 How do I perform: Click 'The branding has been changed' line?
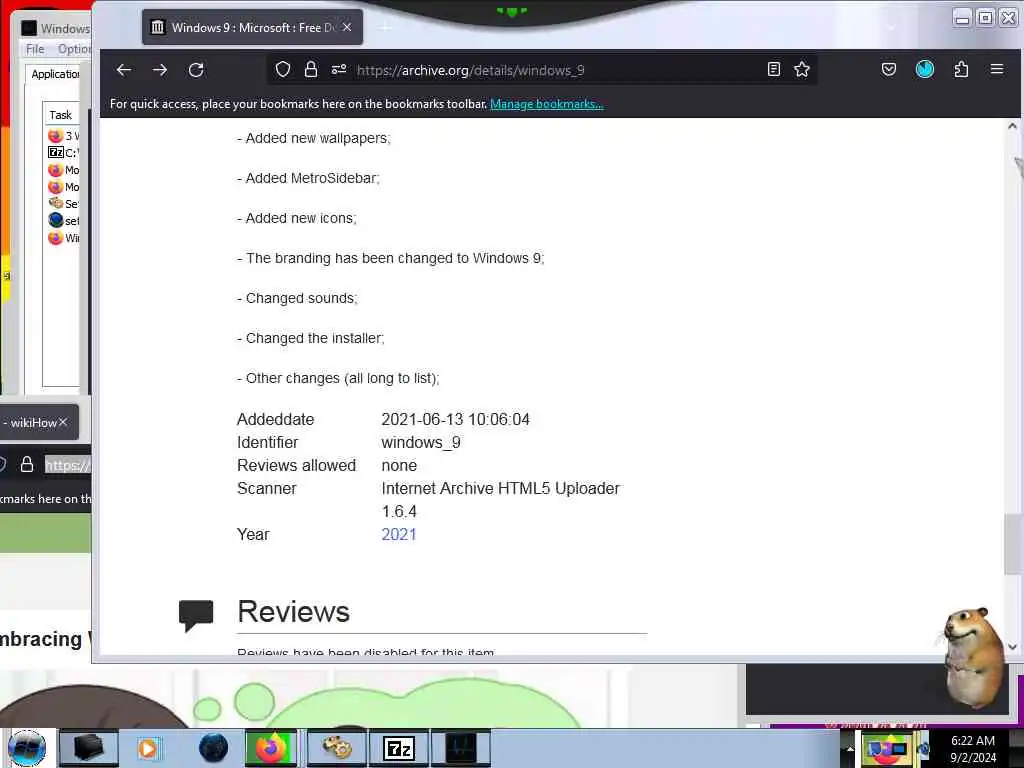(391, 259)
